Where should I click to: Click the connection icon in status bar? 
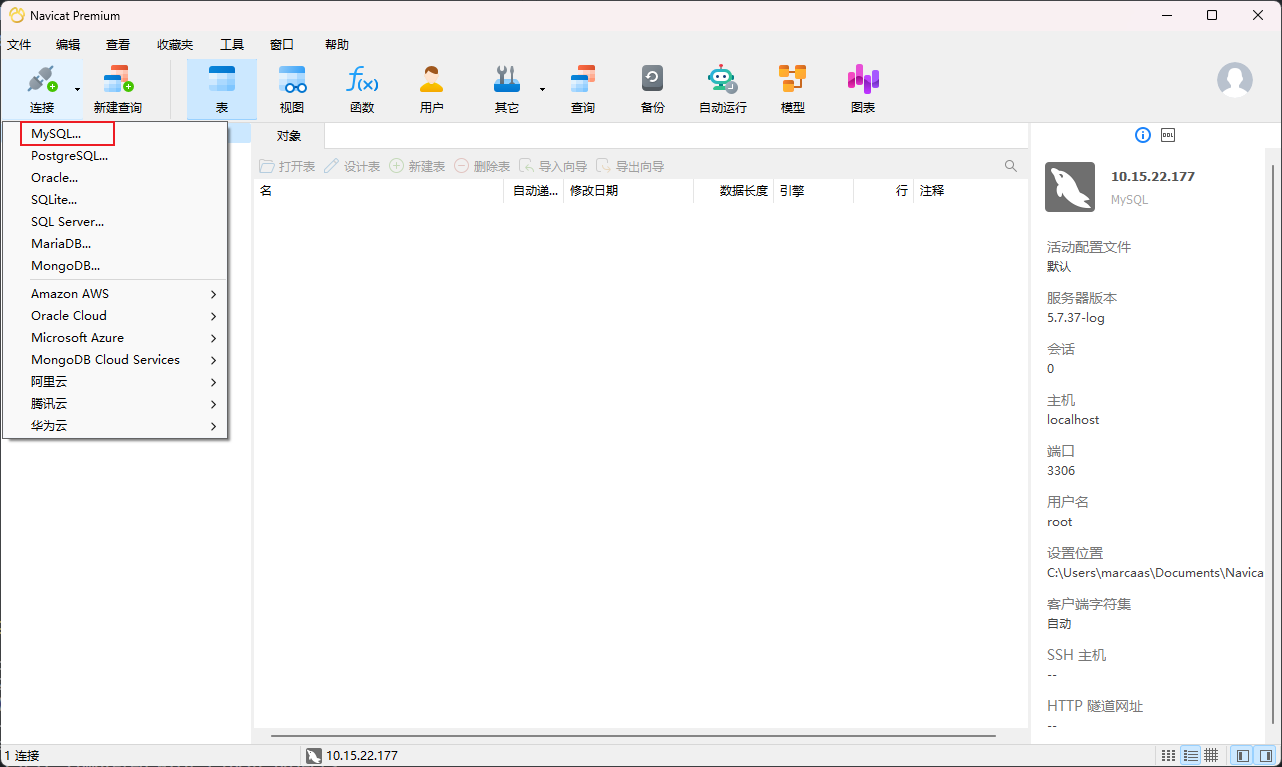click(x=313, y=755)
